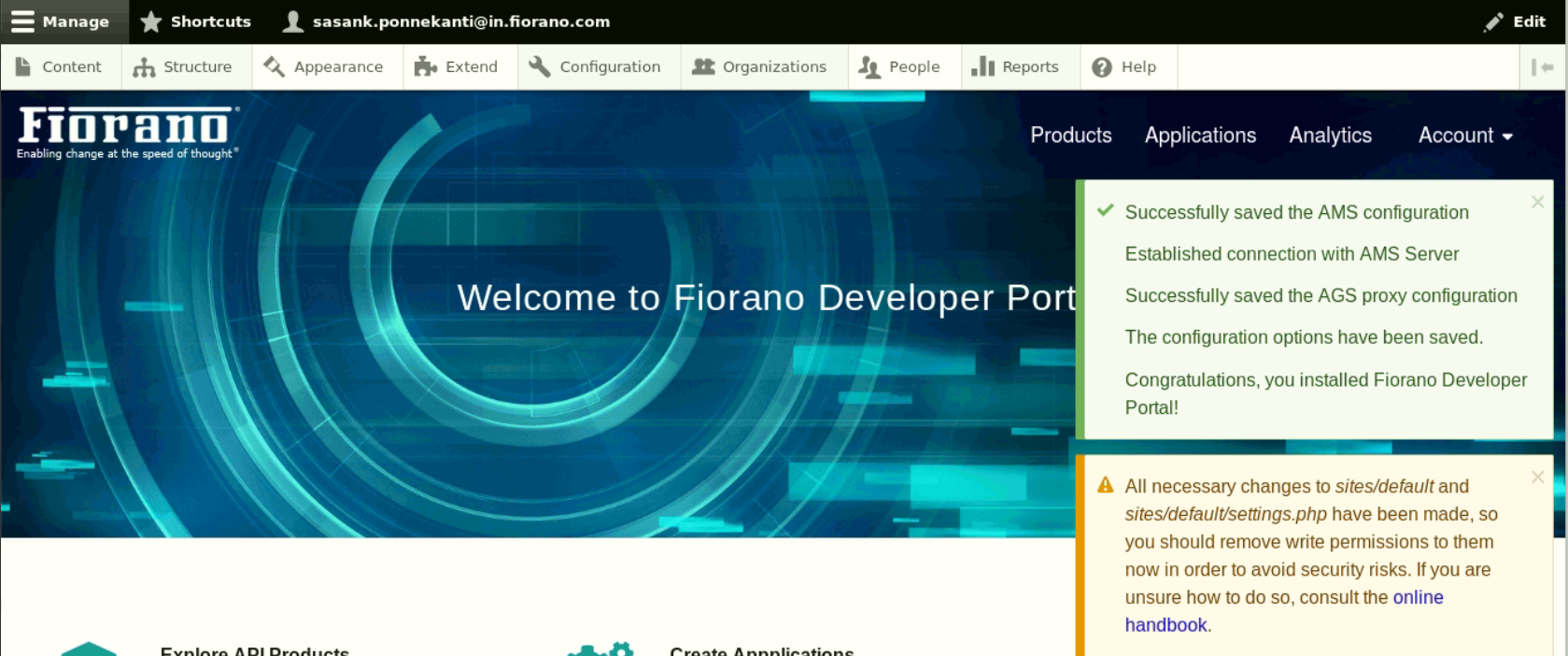Navigate to Applications in site menu
1568x656 pixels.
click(1200, 135)
